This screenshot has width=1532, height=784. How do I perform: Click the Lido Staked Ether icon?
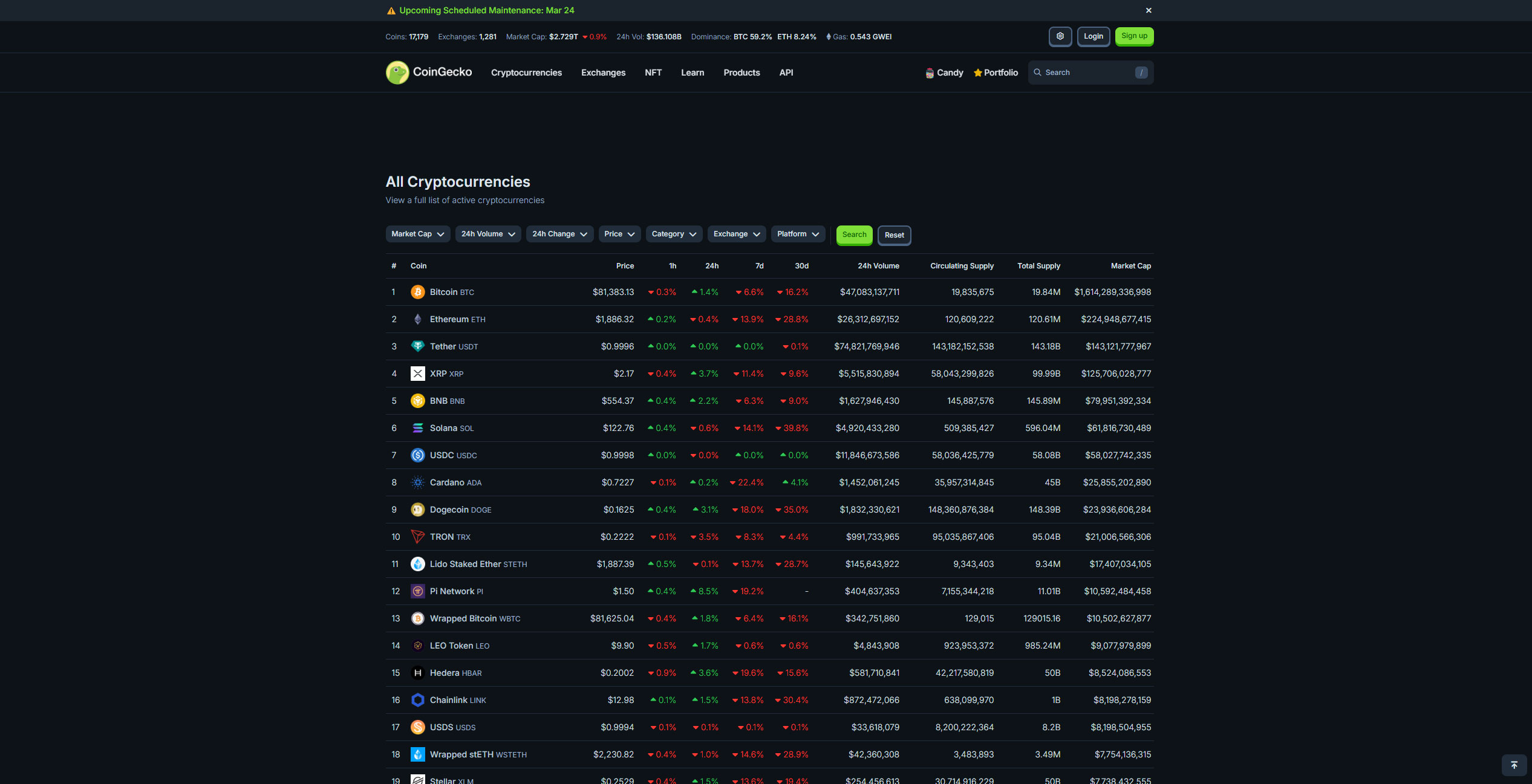pyautogui.click(x=418, y=564)
